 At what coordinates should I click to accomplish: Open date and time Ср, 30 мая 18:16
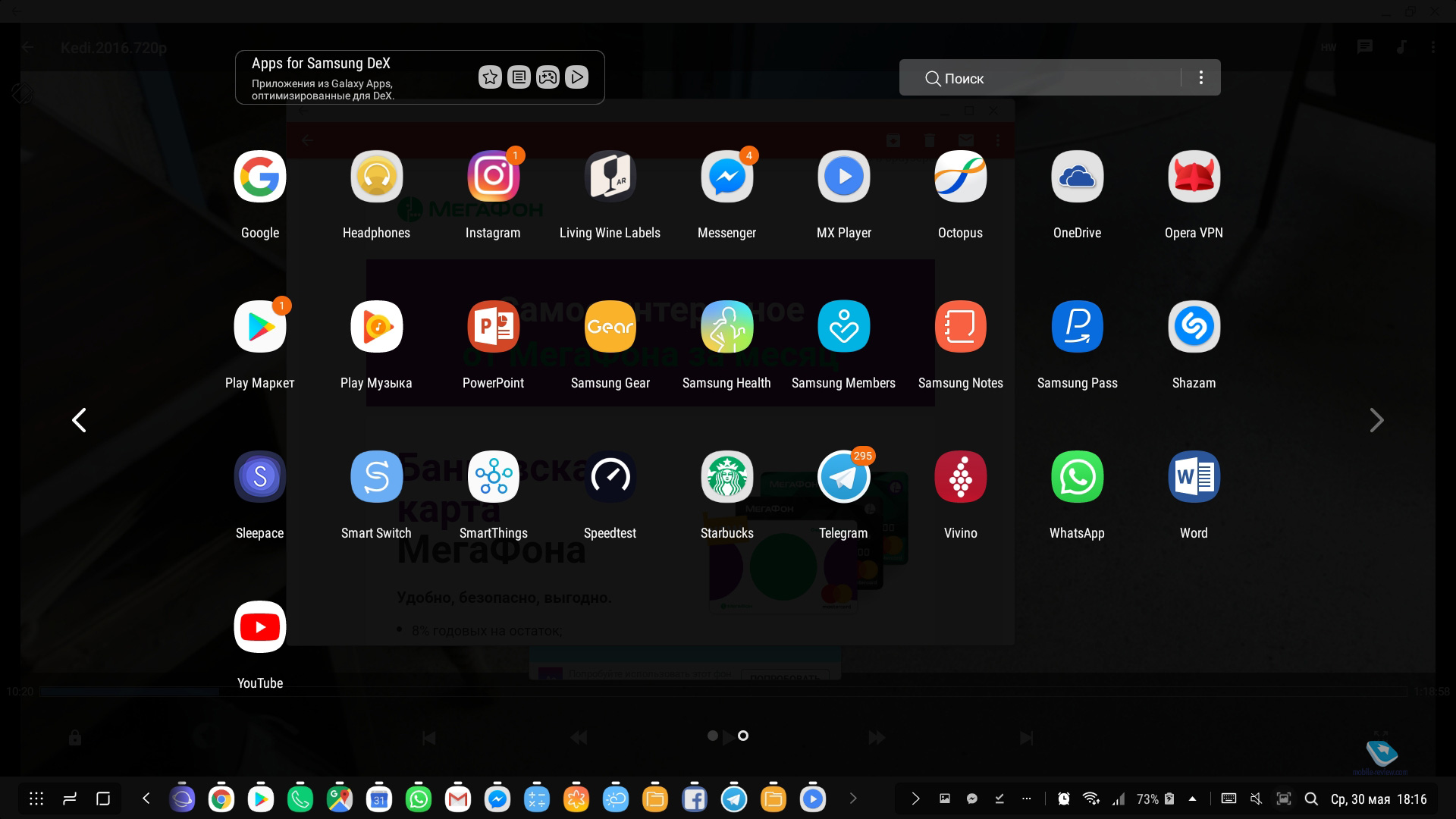point(1379,799)
